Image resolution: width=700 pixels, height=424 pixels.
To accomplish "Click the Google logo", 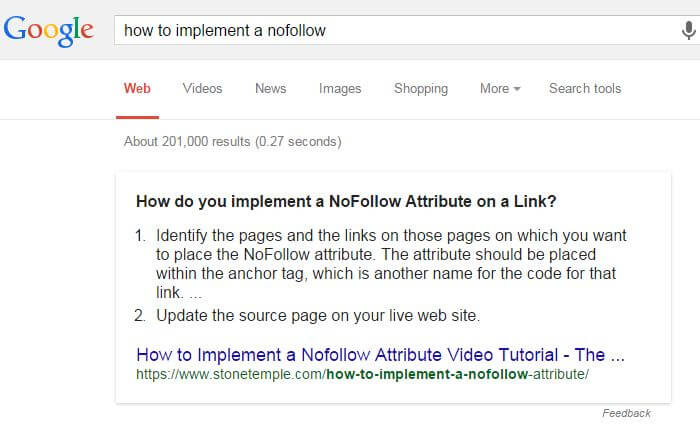I will click(50, 31).
